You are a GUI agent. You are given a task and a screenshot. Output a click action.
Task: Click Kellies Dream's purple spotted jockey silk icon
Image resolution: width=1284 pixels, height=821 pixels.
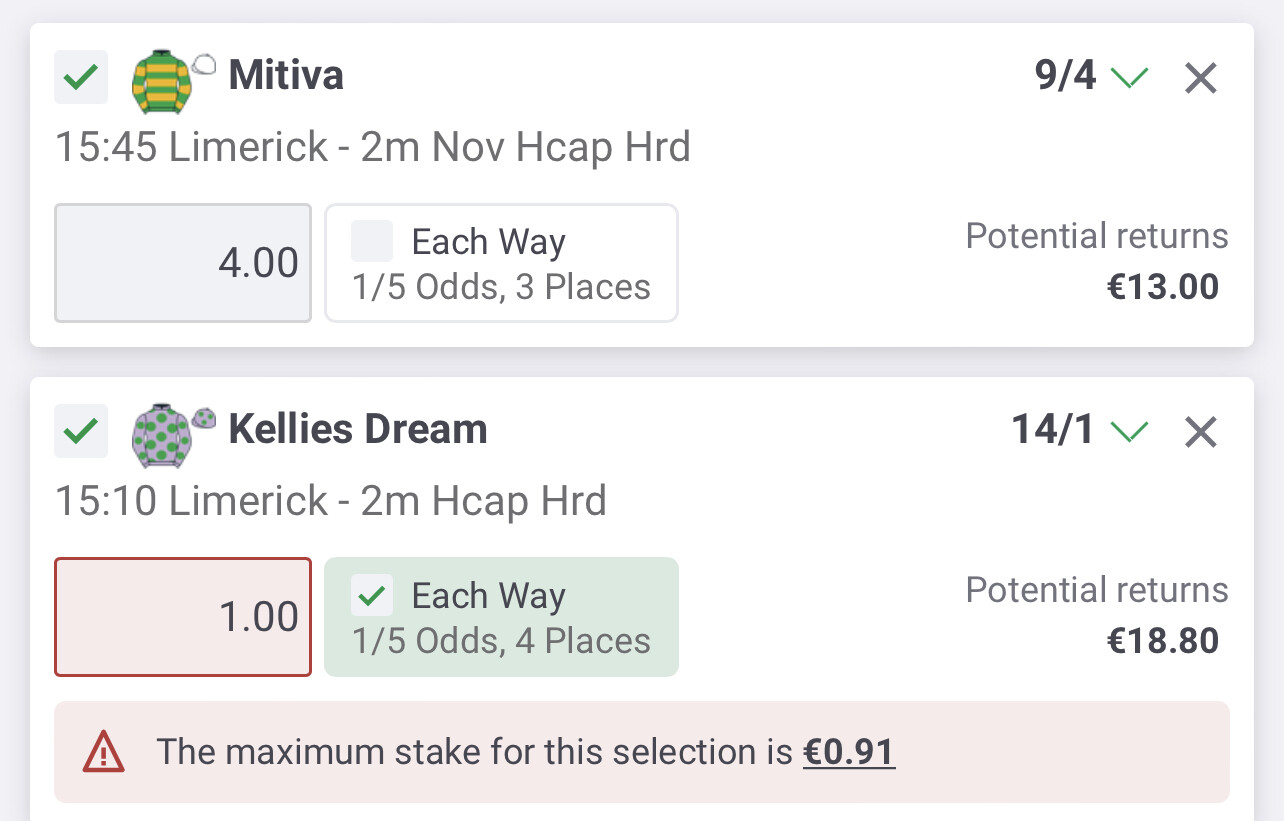coord(160,436)
